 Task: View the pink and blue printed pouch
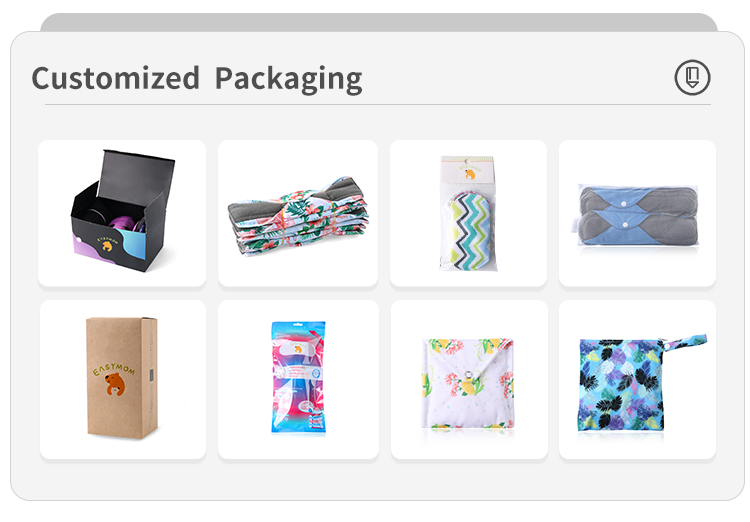(298, 379)
